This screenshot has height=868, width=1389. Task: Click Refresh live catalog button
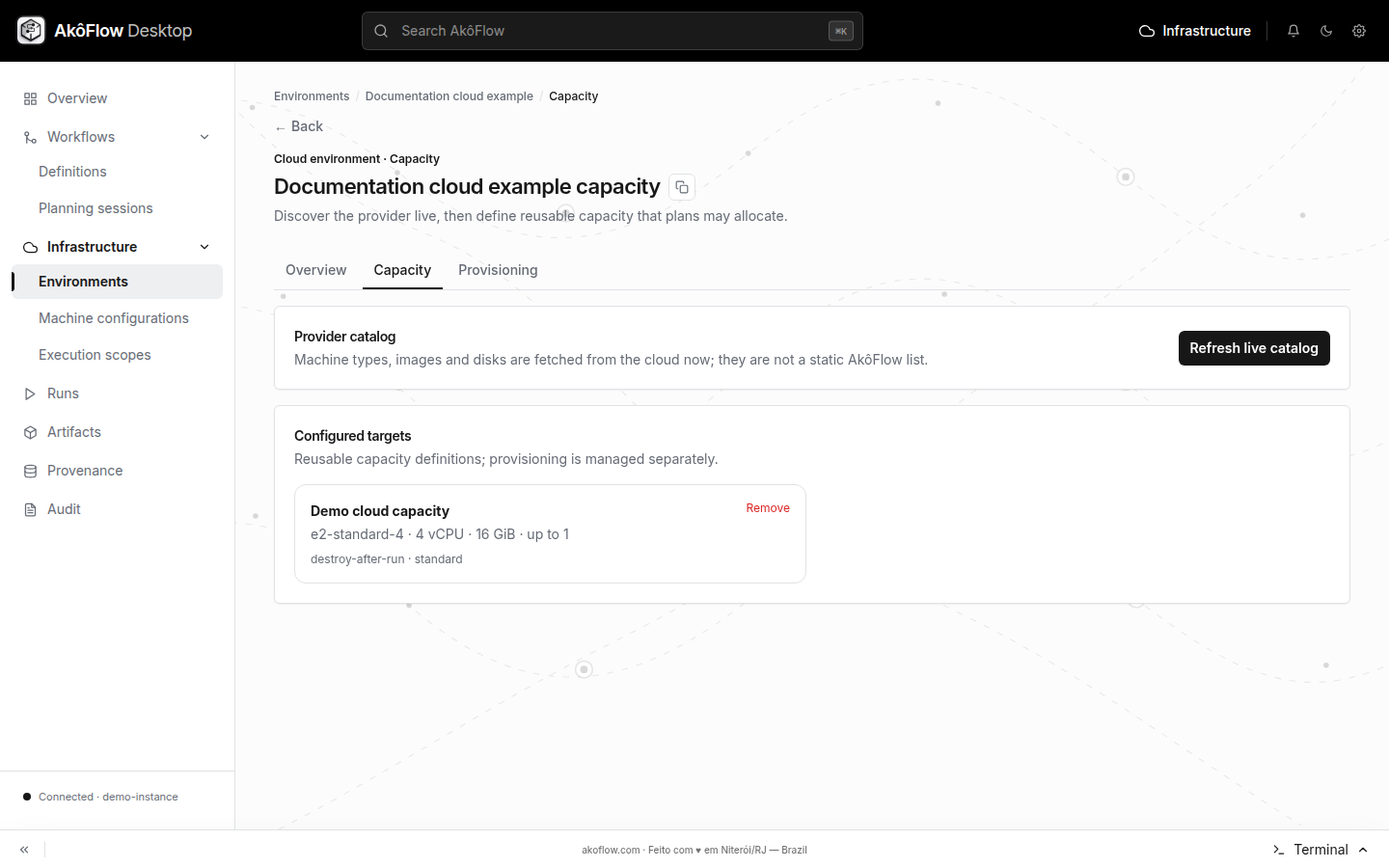coord(1254,348)
